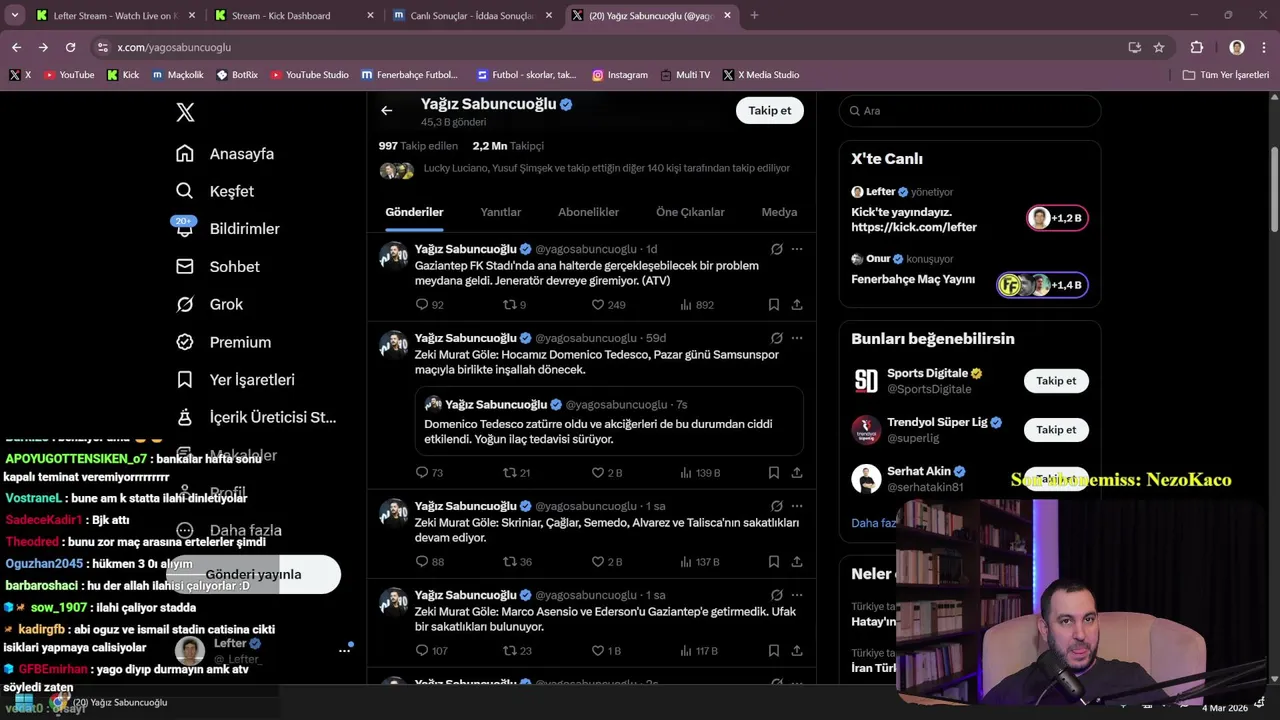Like the Domenico Tedesco Samsunspor post

606,473
